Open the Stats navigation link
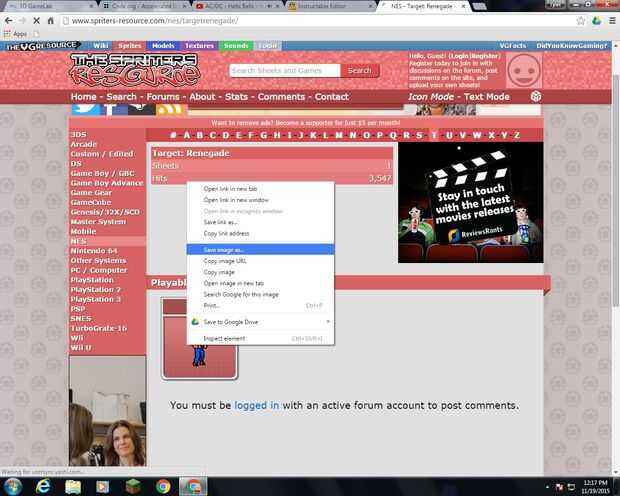620x496 pixels. (236, 97)
